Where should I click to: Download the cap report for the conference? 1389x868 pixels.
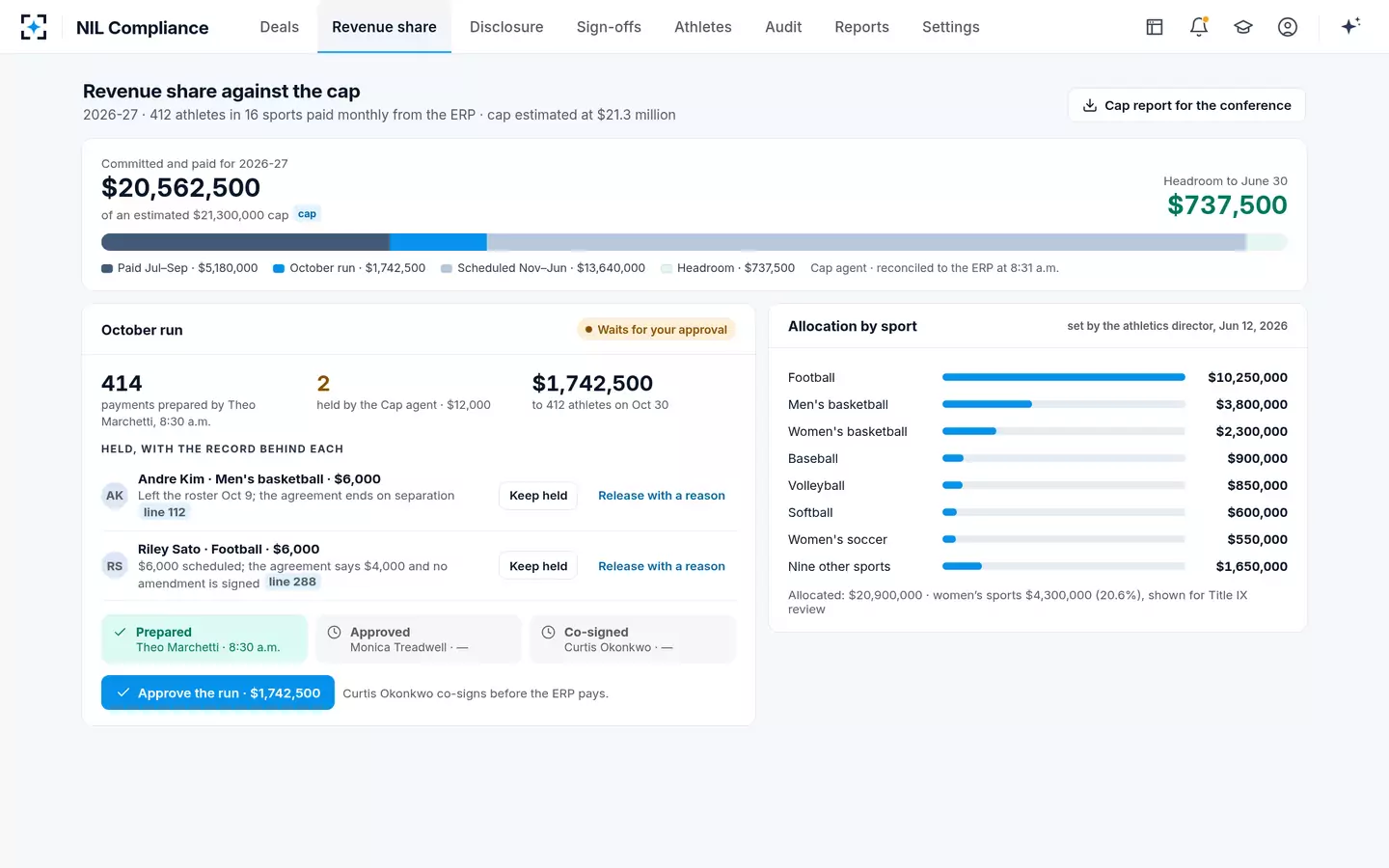click(1186, 105)
